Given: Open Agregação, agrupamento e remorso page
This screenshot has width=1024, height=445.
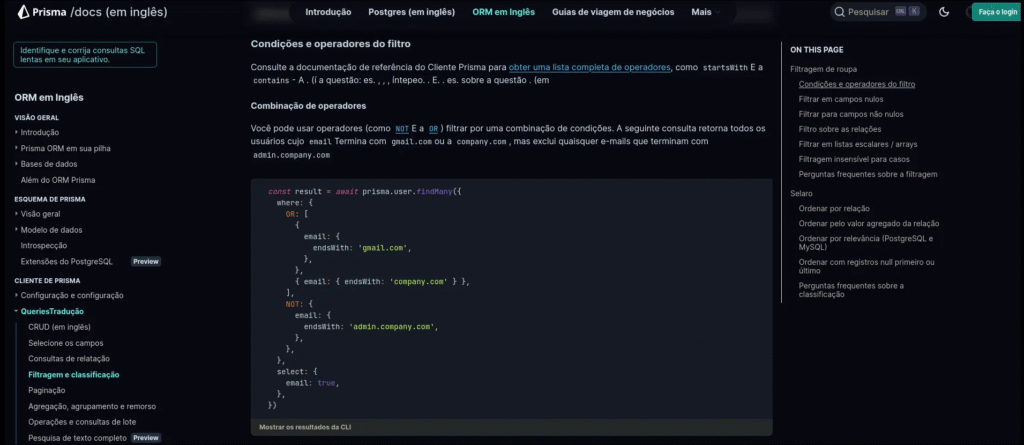Looking at the screenshot, I should pyautogui.click(x=92, y=406).
